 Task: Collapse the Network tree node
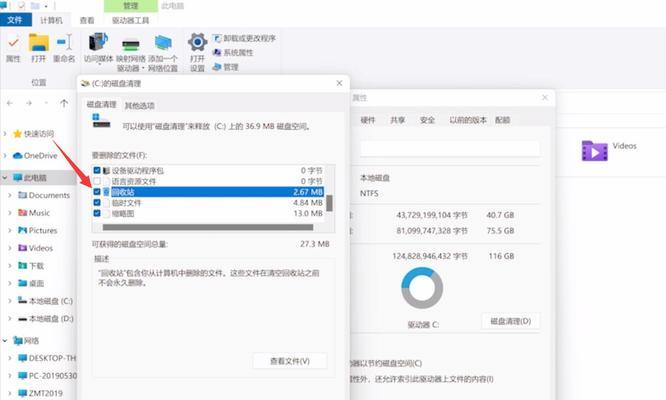(x=5, y=341)
